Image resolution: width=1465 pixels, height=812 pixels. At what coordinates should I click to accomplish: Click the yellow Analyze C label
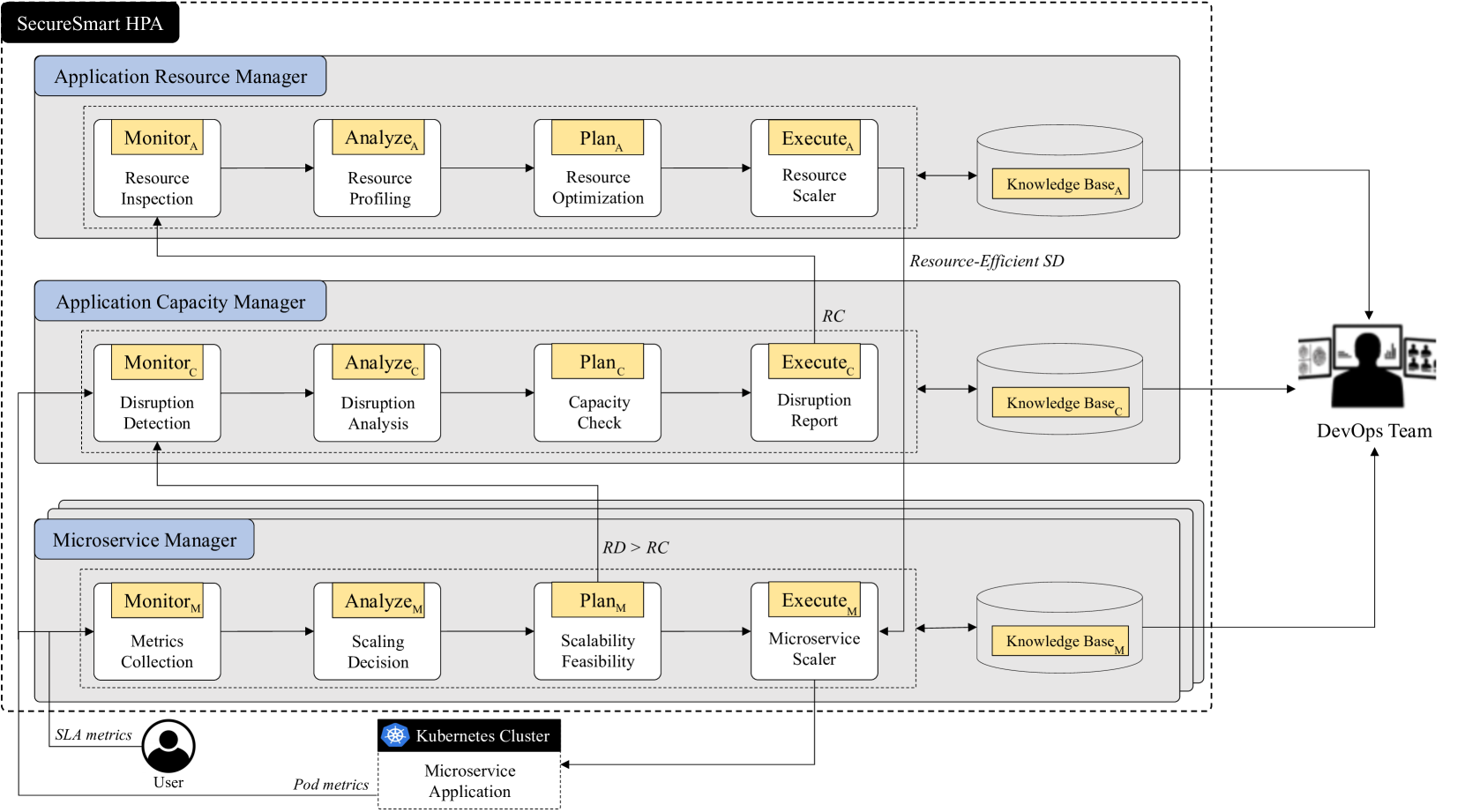378,362
